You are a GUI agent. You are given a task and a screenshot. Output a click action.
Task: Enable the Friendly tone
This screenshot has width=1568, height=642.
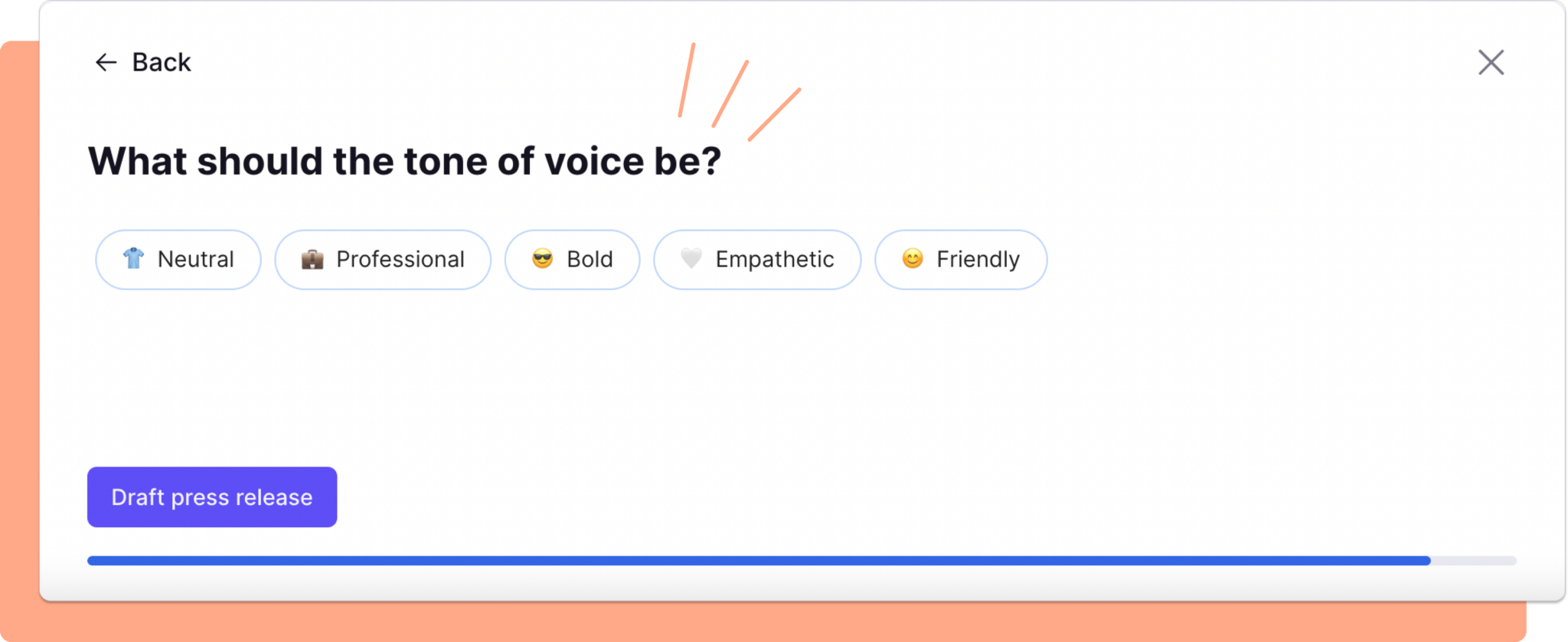[x=961, y=260]
